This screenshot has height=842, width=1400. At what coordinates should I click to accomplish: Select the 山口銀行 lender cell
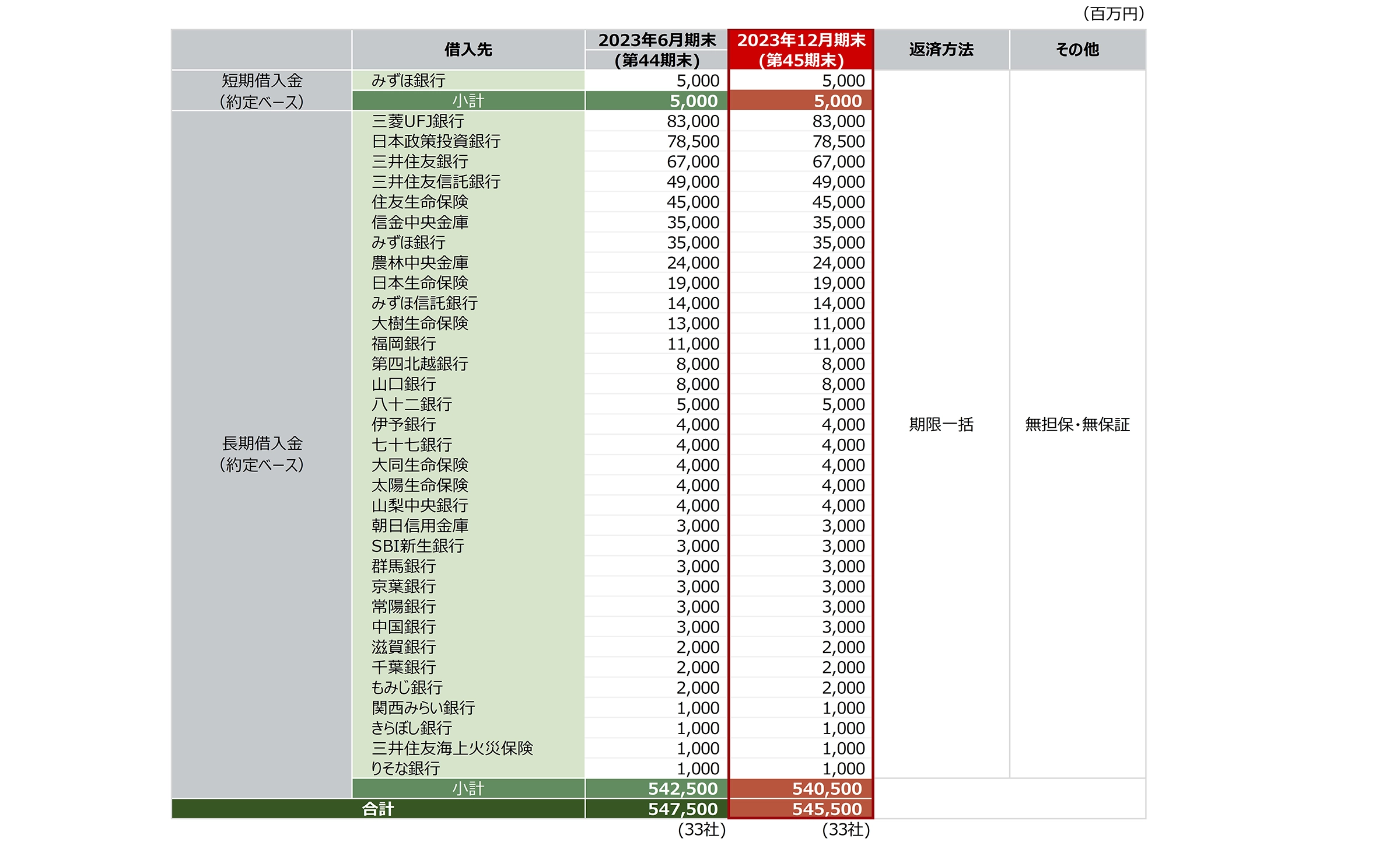click(x=468, y=384)
